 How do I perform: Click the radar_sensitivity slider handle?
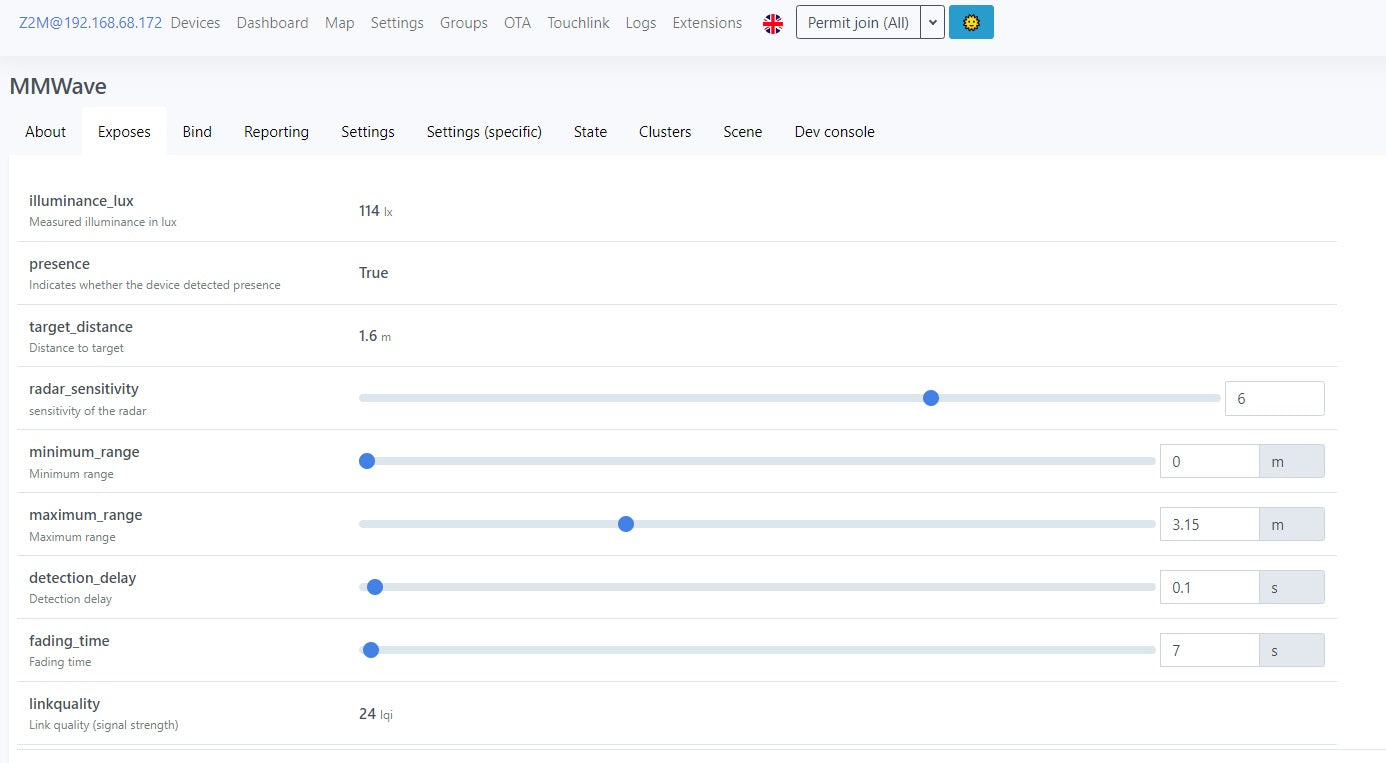931,398
